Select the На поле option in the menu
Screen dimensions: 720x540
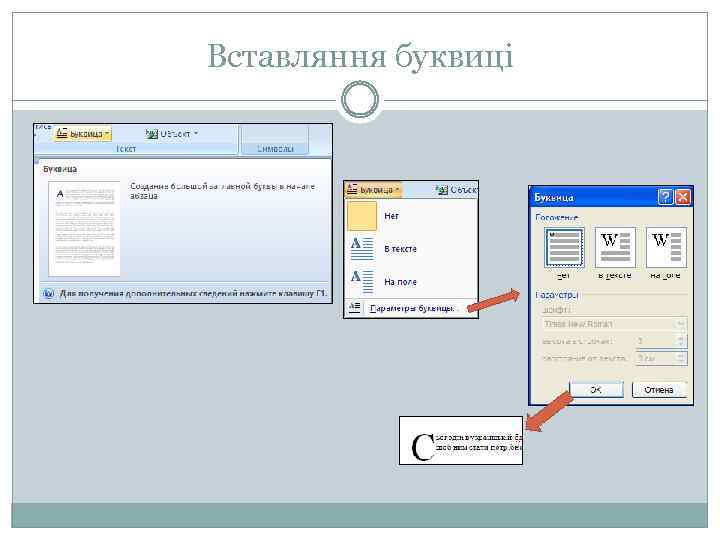point(411,281)
